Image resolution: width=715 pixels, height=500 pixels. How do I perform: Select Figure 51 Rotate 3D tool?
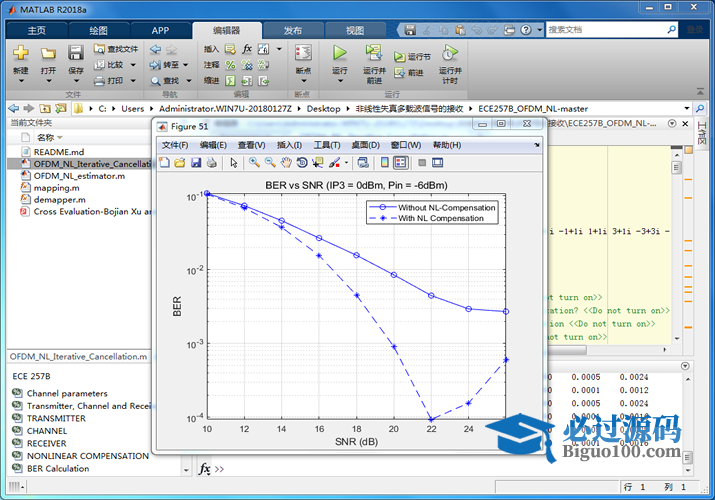pyautogui.click(x=302, y=163)
